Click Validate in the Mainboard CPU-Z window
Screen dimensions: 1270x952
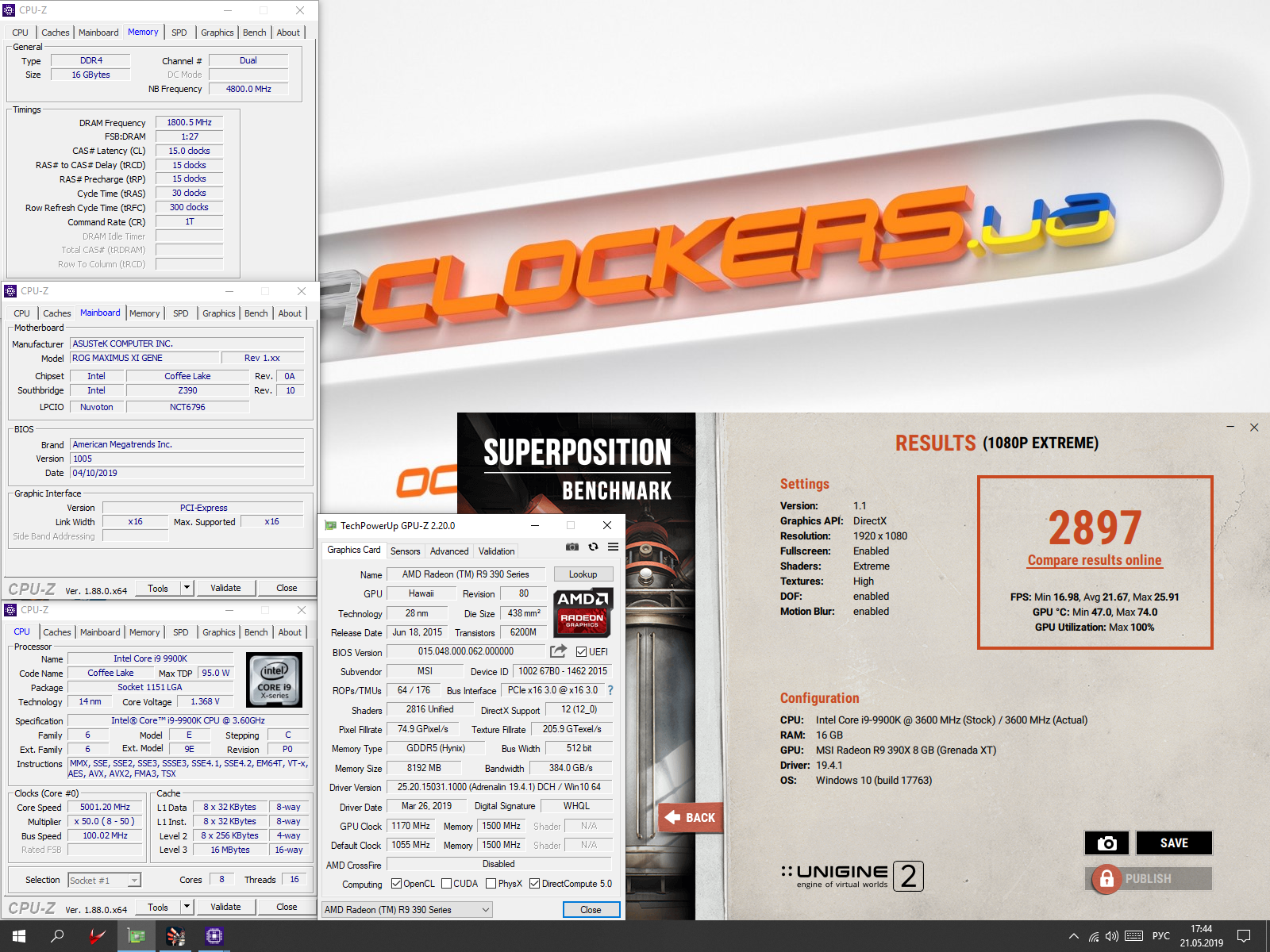tap(225, 588)
